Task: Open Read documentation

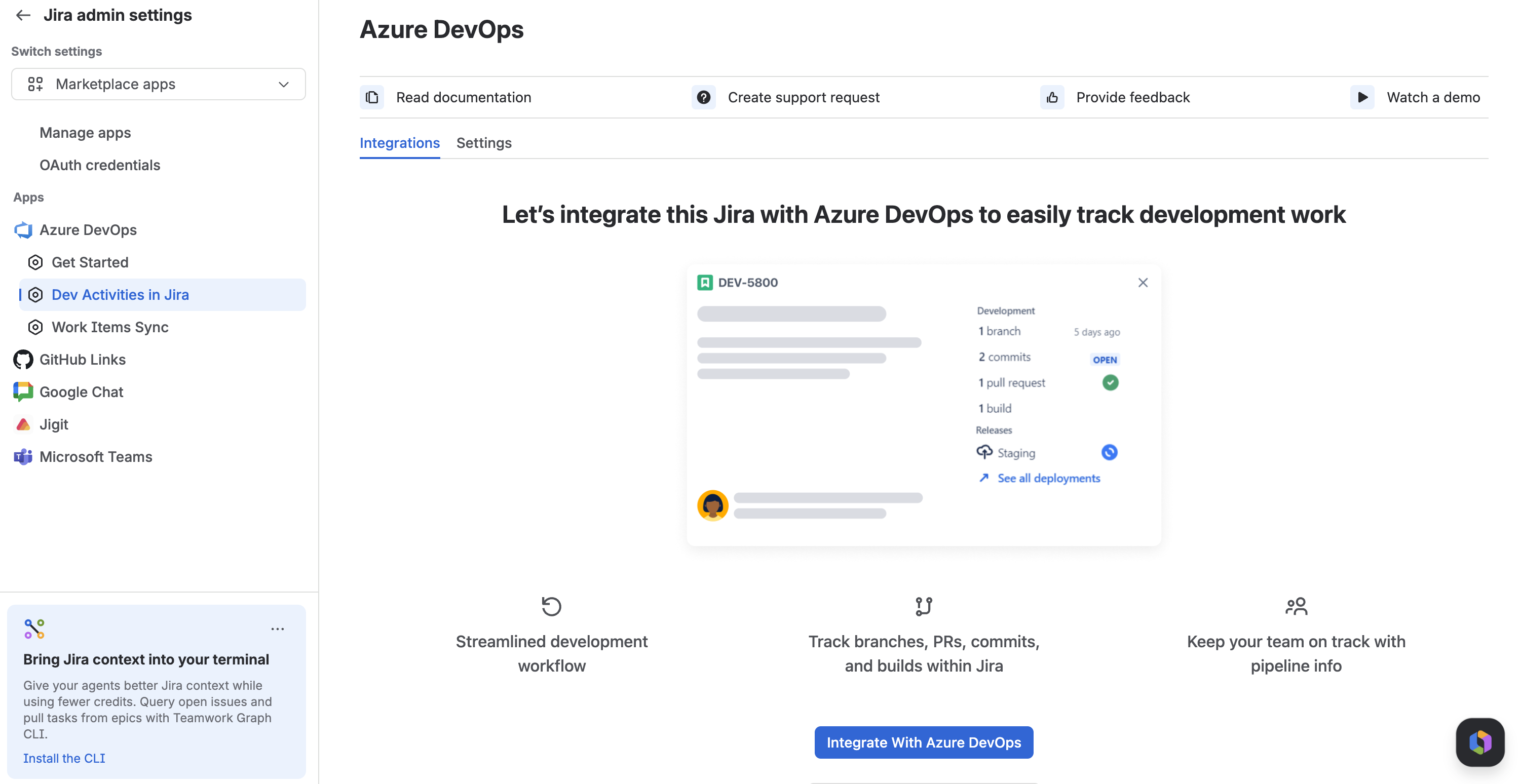Action: 464,97
